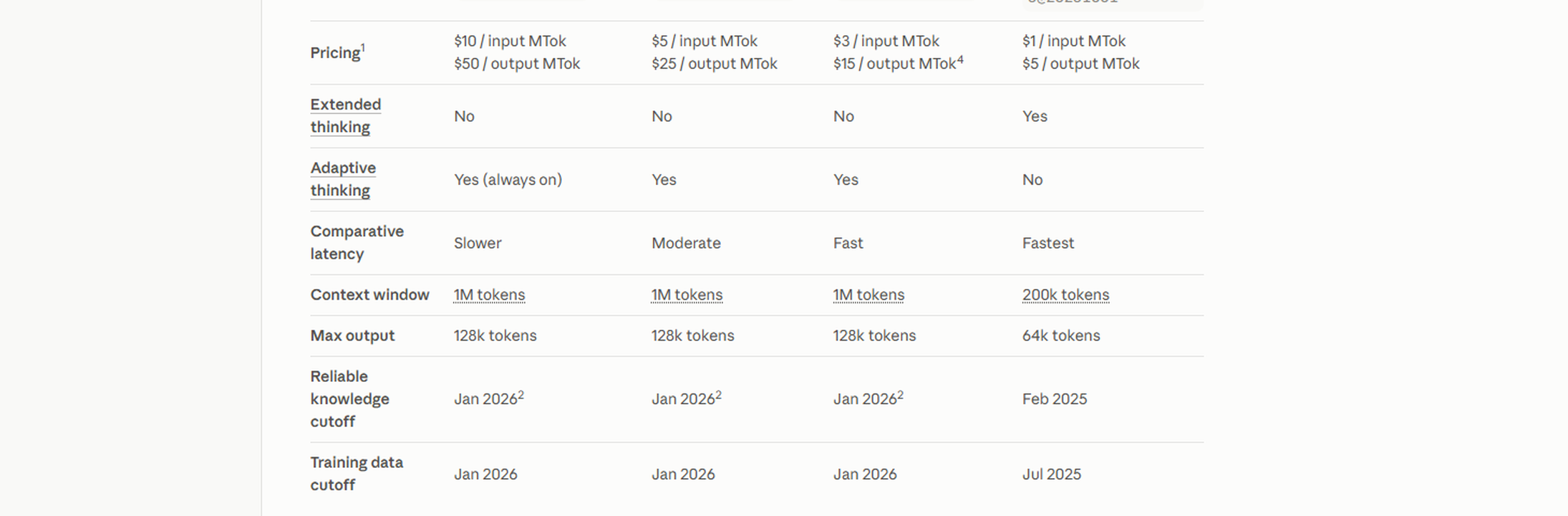This screenshot has height=516, width=1568.
Task: Click the 'Slower' latency cell
Action: coord(478,243)
